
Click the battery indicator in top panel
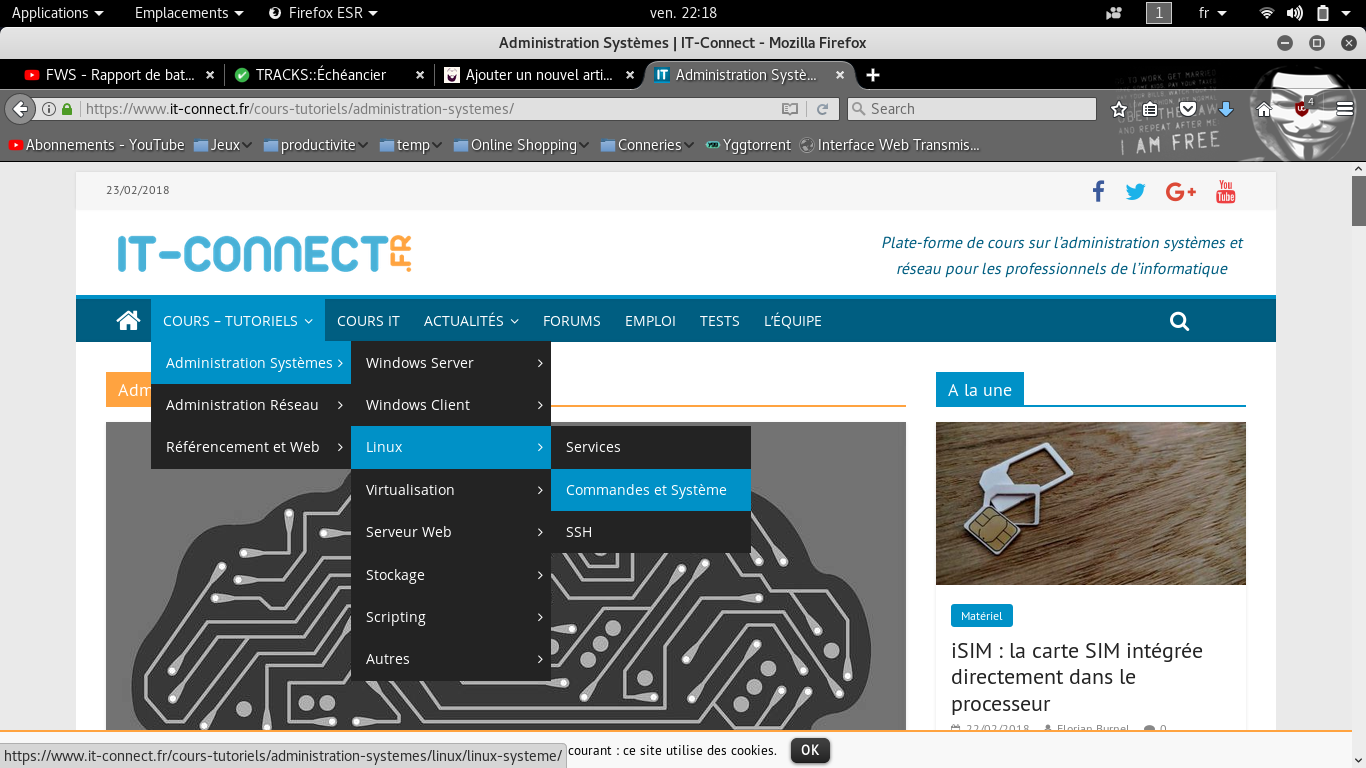1323,13
